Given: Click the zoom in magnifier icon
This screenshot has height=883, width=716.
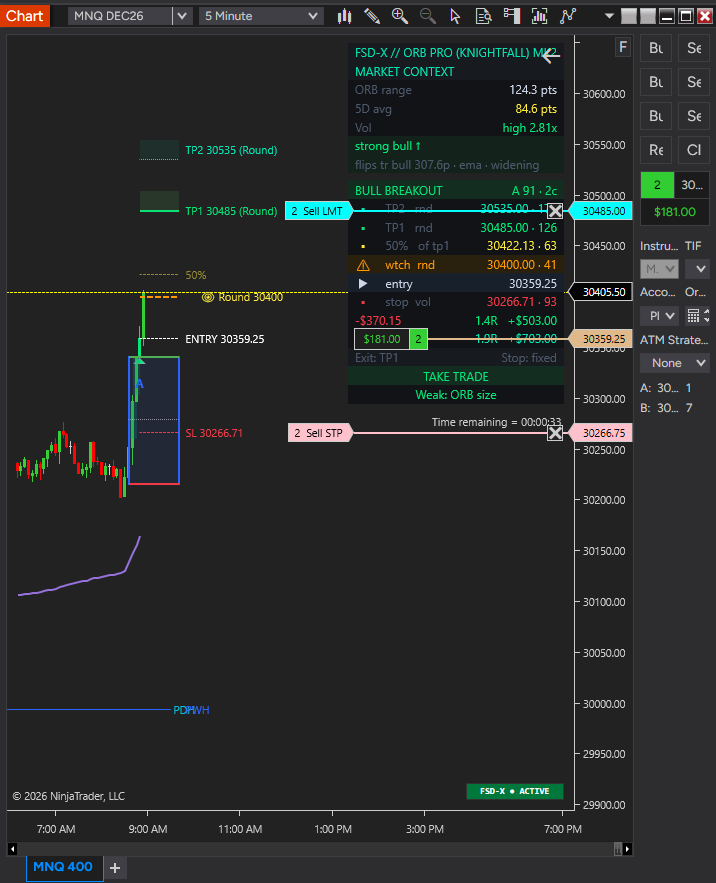Looking at the screenshot, I should click(x=400, y=16).
